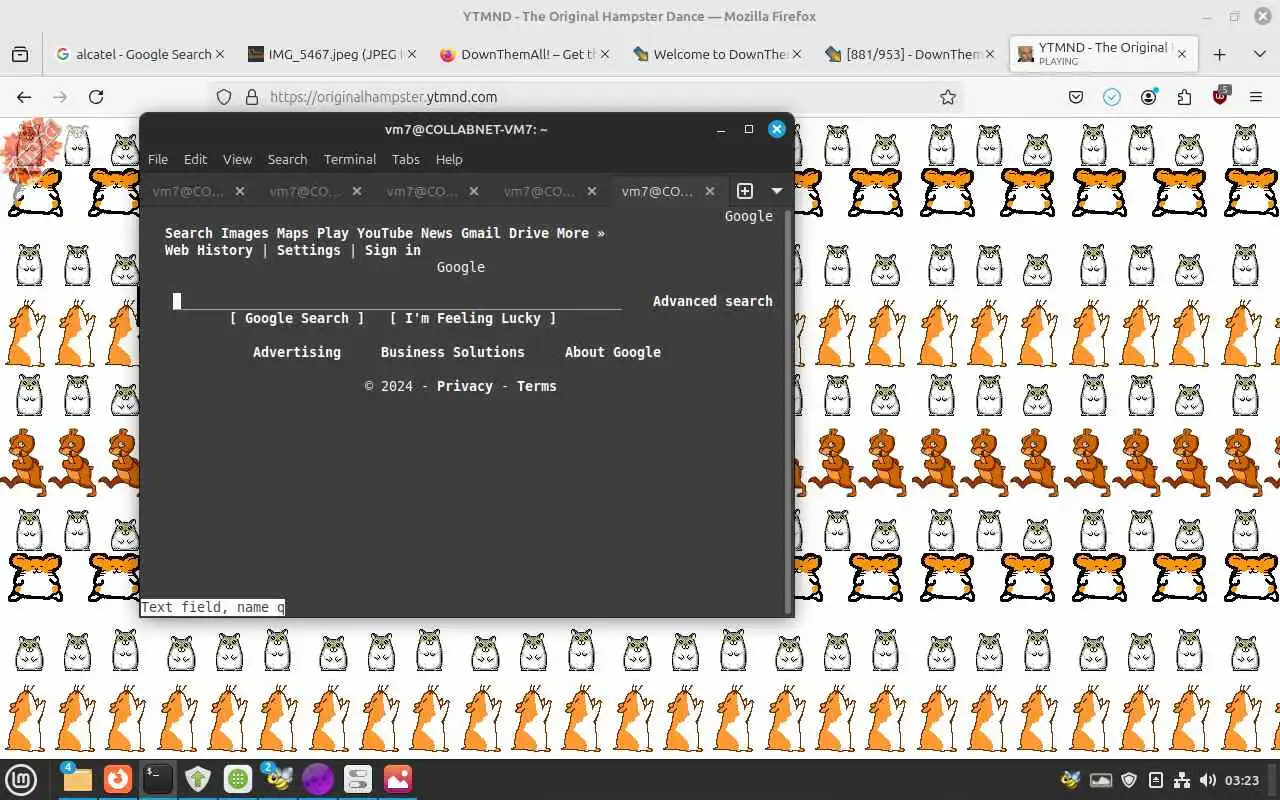The width and height of the screenshot is (1280, 800).
Task: Open the terminal Tabs menu
Action: tap(406, 159)
